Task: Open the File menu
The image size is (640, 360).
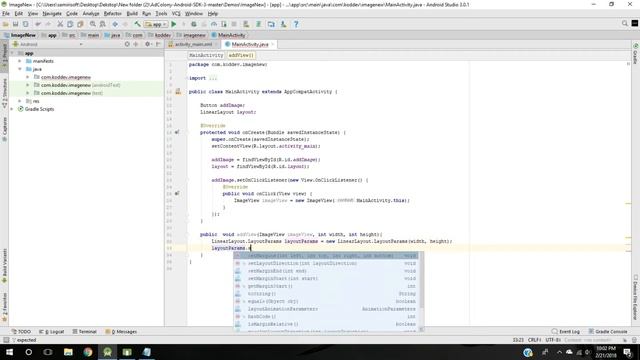Action: [6, 13]
